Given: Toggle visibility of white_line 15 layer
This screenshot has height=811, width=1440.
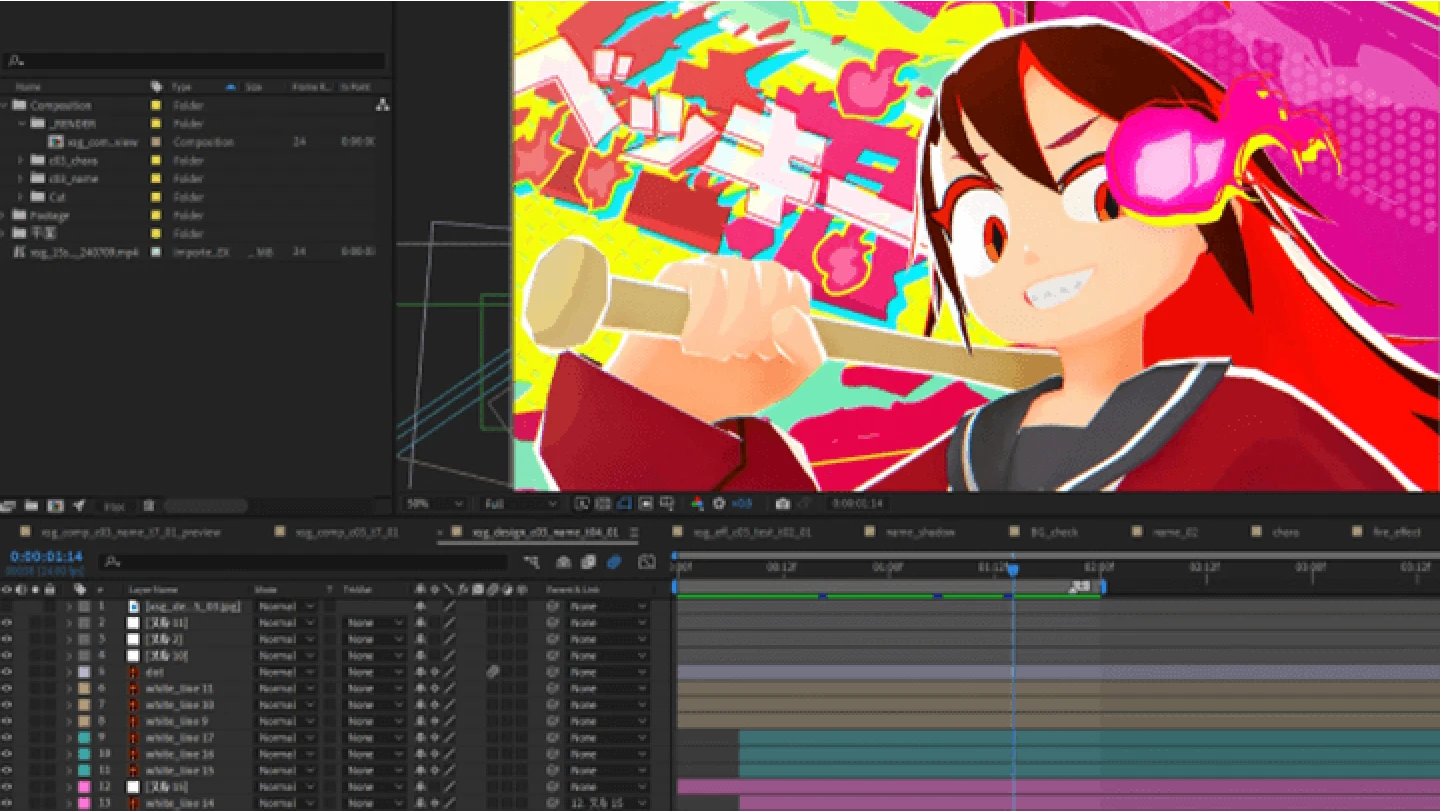Looking at the screenshot, I should (7, 770).
